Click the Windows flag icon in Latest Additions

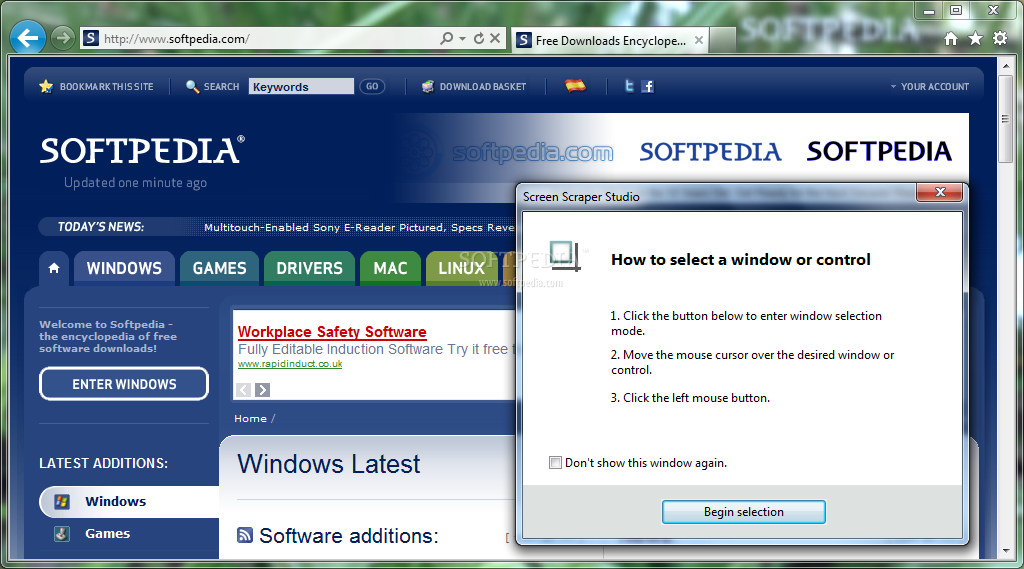pos(62,502)
